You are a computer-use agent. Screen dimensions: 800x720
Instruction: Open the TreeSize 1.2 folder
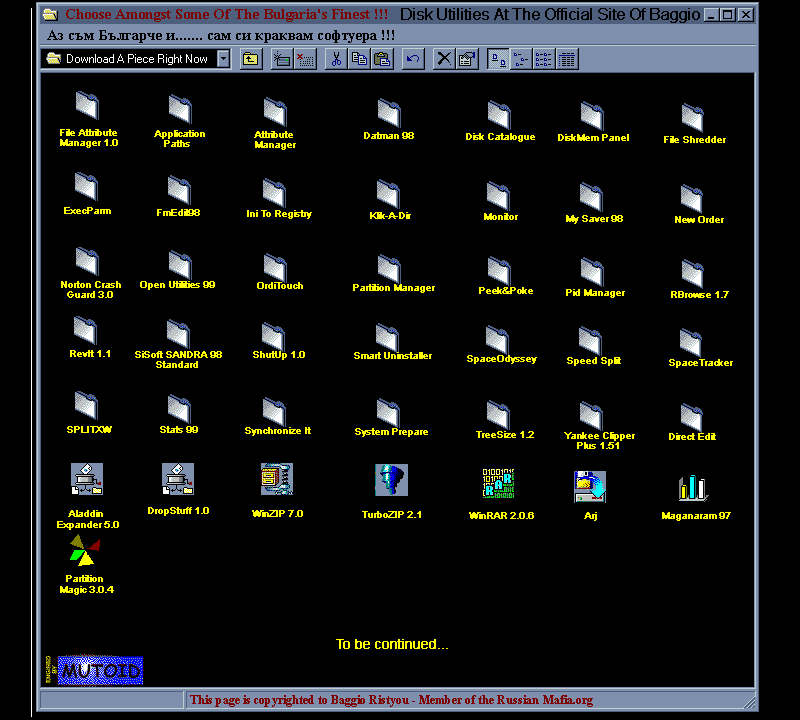(498, 415)
